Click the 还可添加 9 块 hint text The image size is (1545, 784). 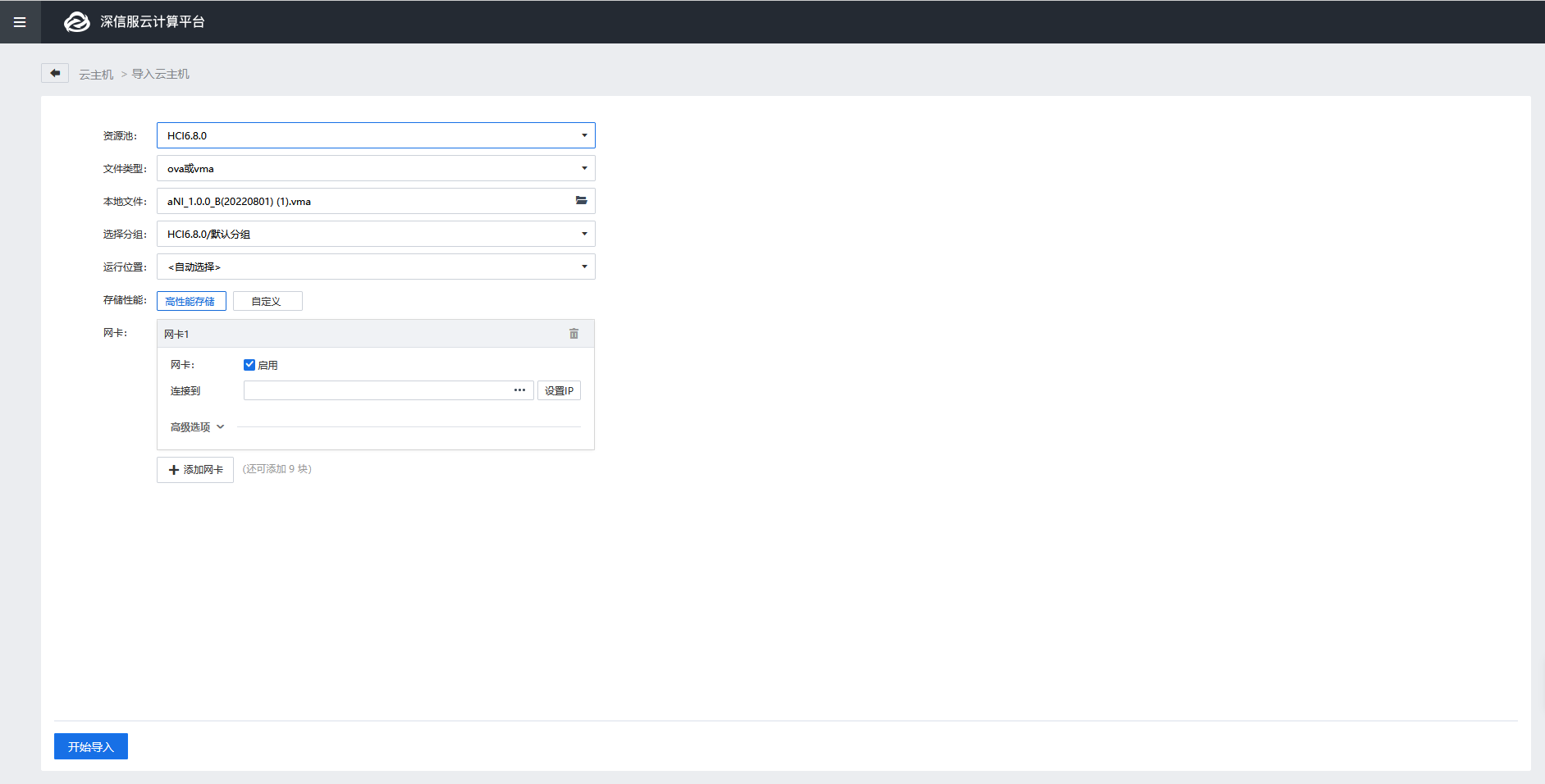[277, 469]
